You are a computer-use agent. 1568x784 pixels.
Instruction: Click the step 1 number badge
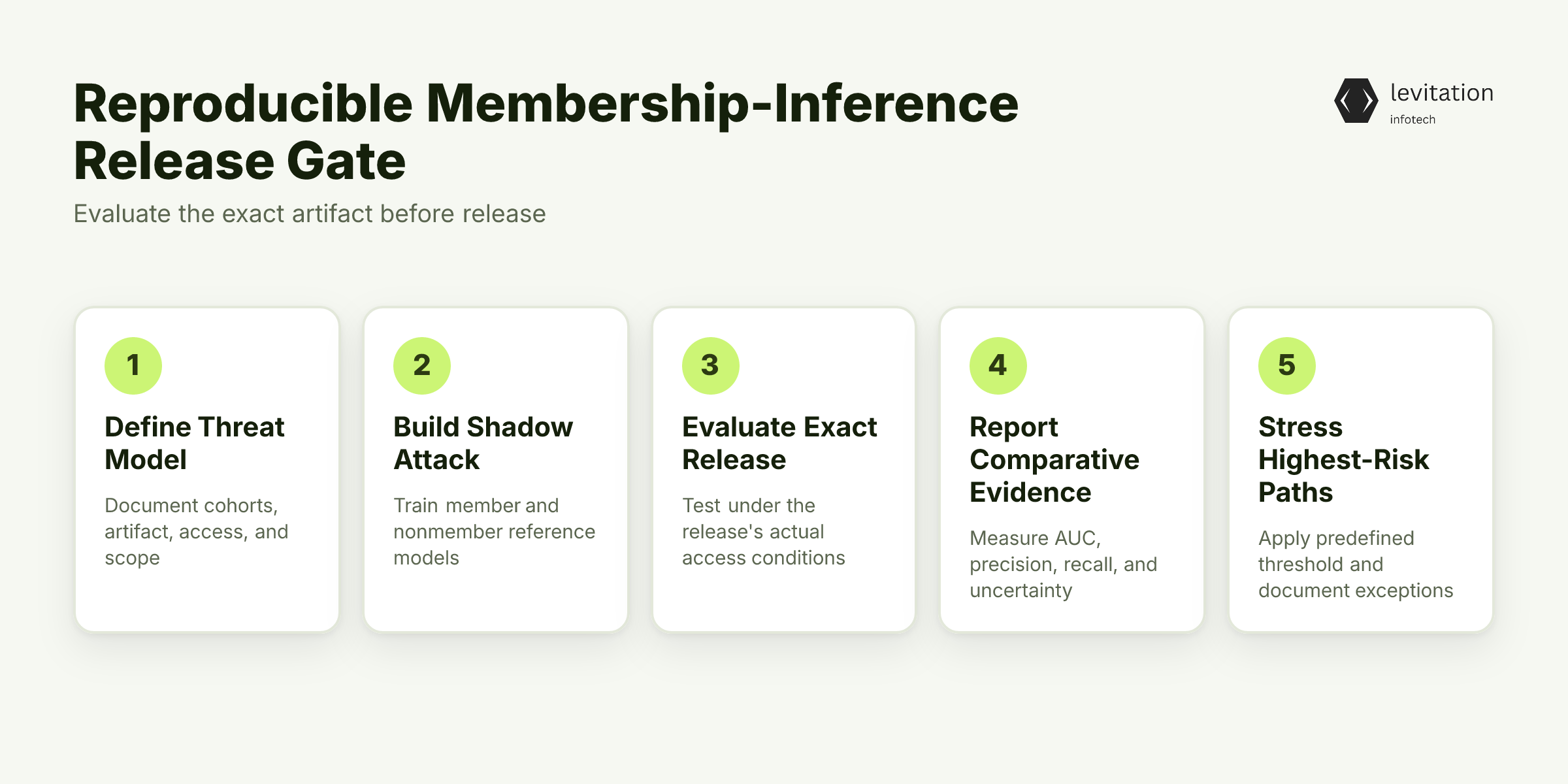click(133, 365)
